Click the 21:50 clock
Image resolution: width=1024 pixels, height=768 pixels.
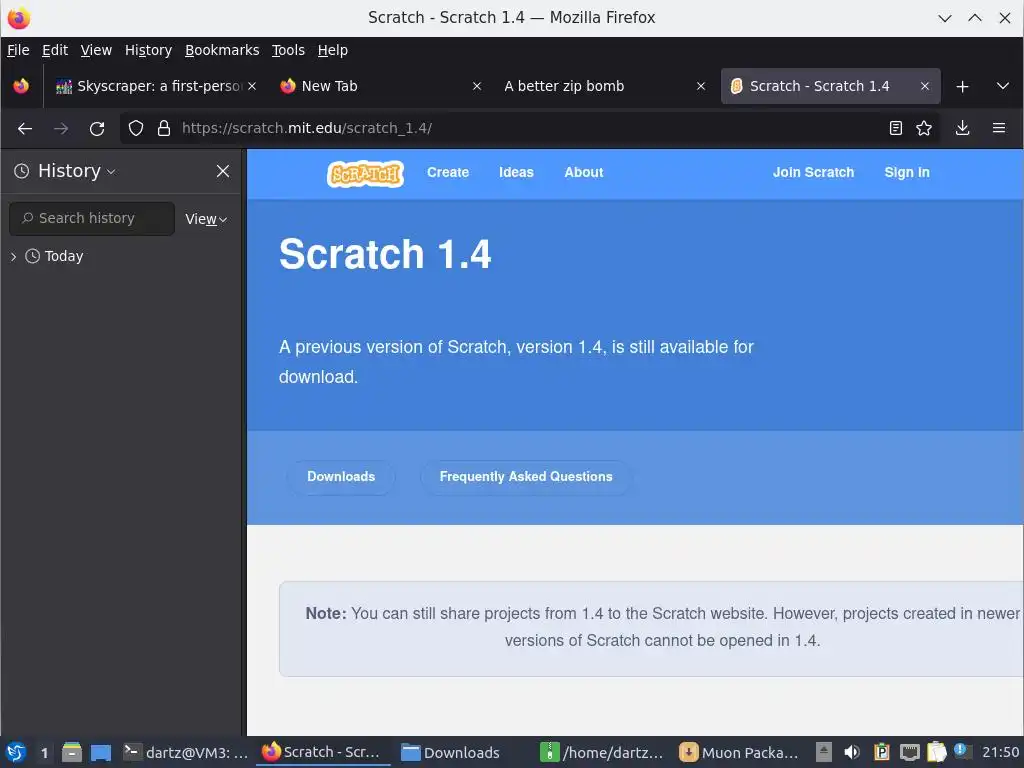(x=1000, y=752)
